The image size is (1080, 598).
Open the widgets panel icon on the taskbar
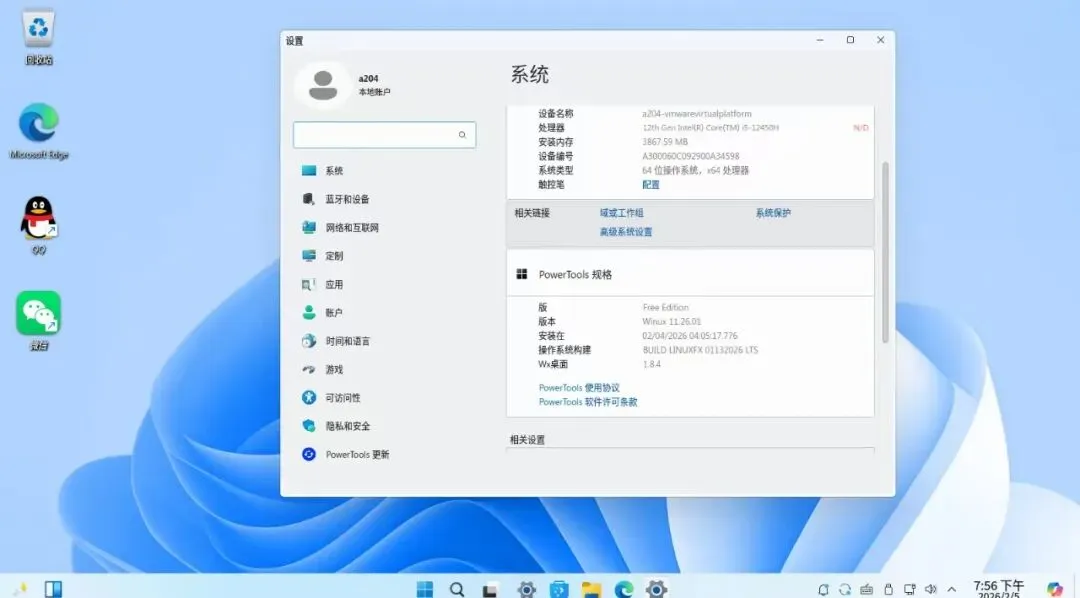coord(53,589)
